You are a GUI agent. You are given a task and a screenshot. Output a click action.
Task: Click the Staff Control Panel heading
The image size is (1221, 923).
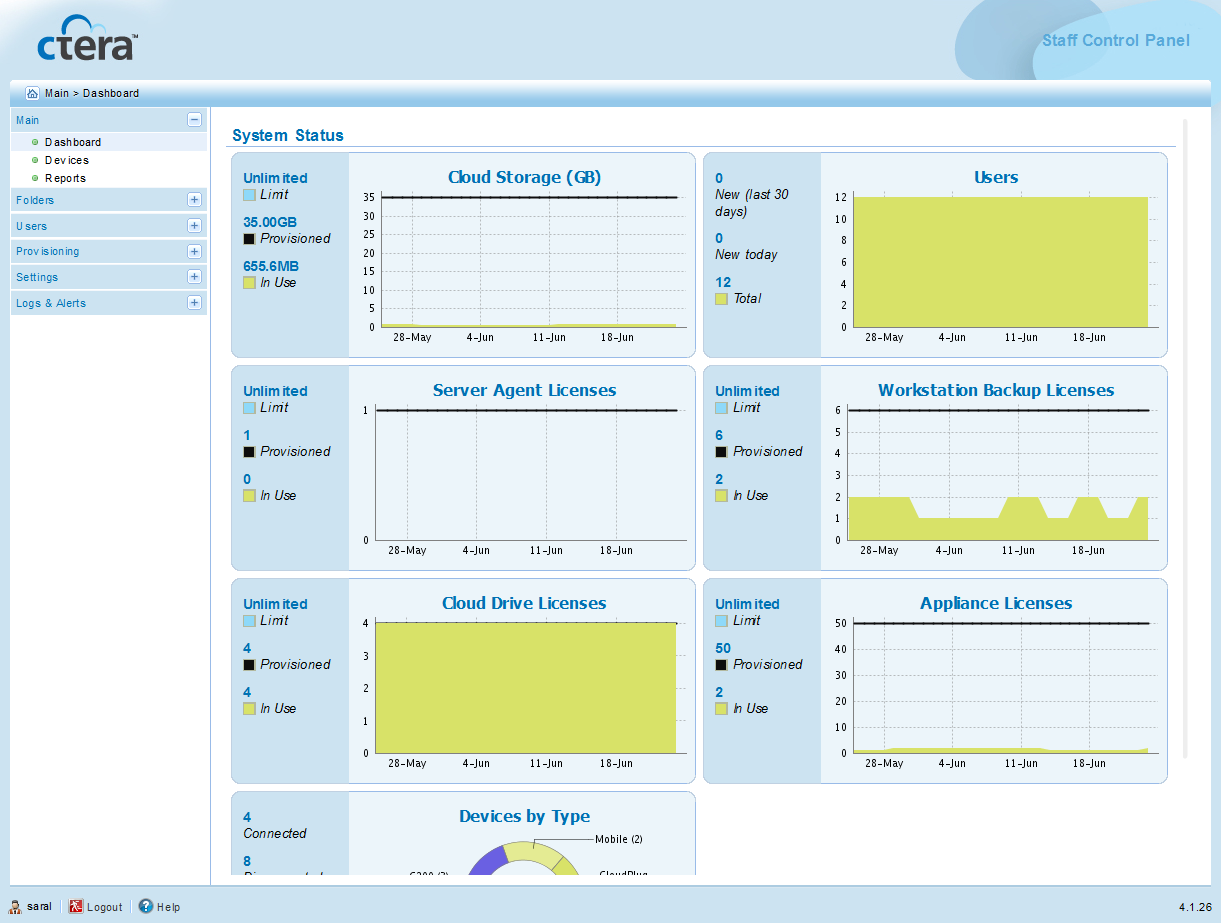point(1116,41)
